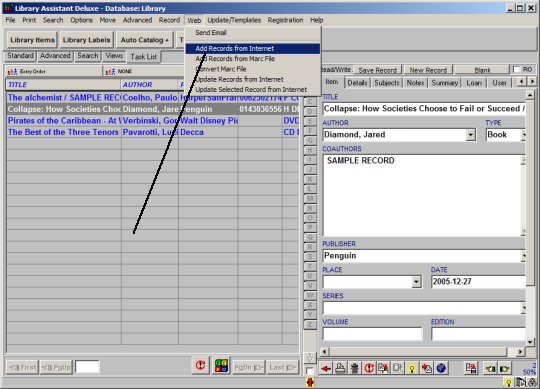Click the red refresh icon in record toolbar
Viewport: 540px width, 389px height.
[x=369, y=369]
